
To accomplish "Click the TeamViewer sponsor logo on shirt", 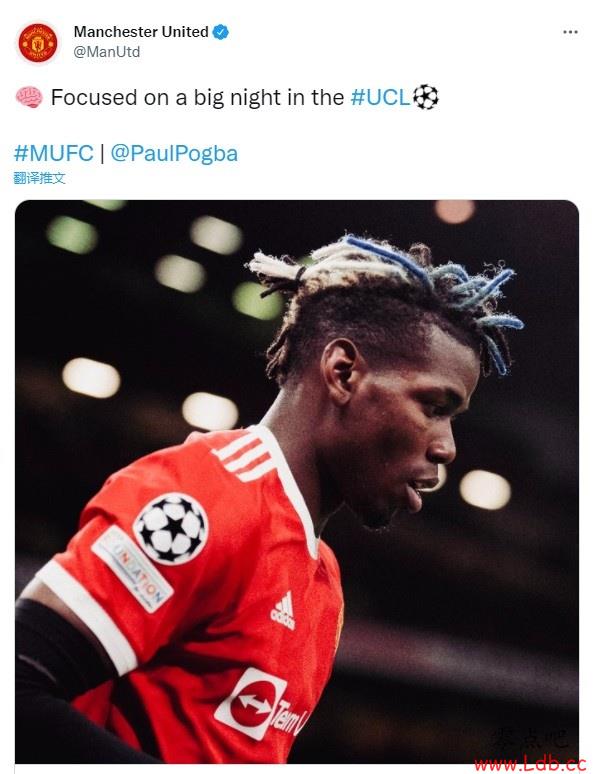I will tap(260, 706).
